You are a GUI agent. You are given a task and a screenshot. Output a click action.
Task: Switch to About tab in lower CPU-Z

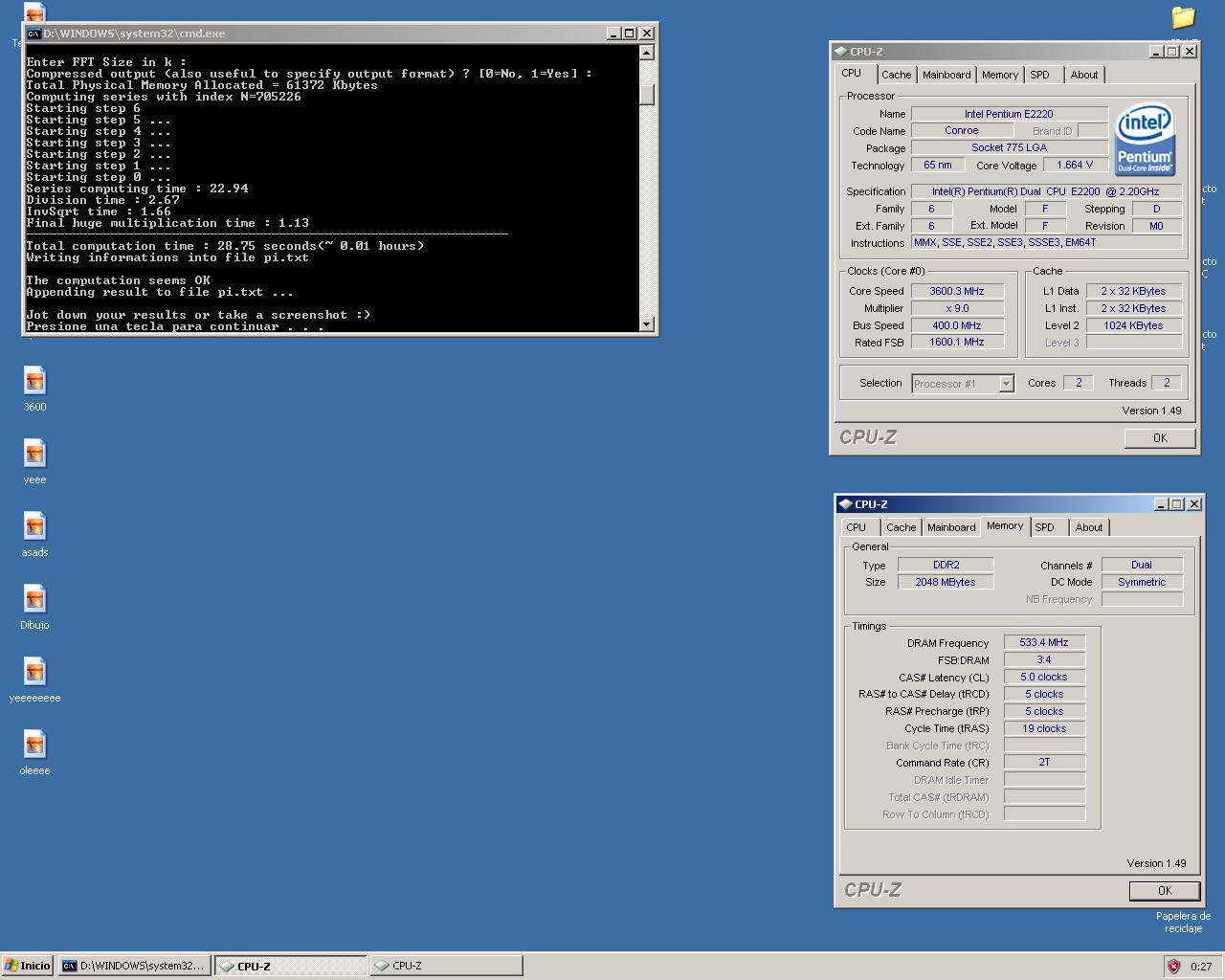(1089, 527)
